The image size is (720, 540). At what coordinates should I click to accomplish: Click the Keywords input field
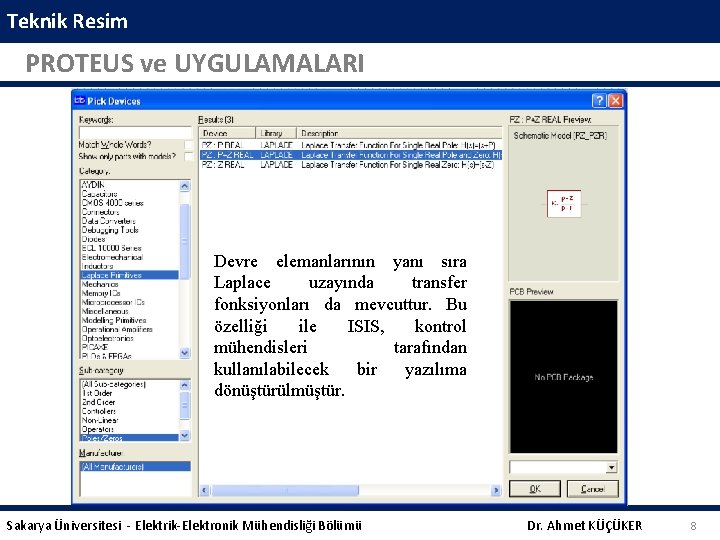(135, 132)
